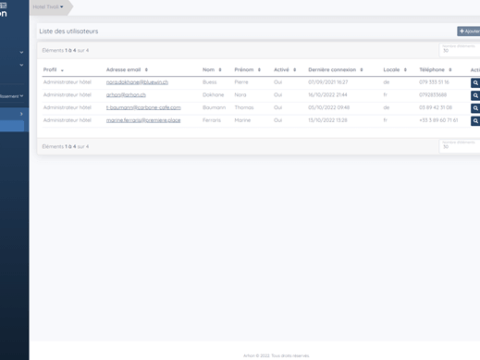Open the bluewin.ch email link
This screenshot has height=360, width=480.
[137, 82]
